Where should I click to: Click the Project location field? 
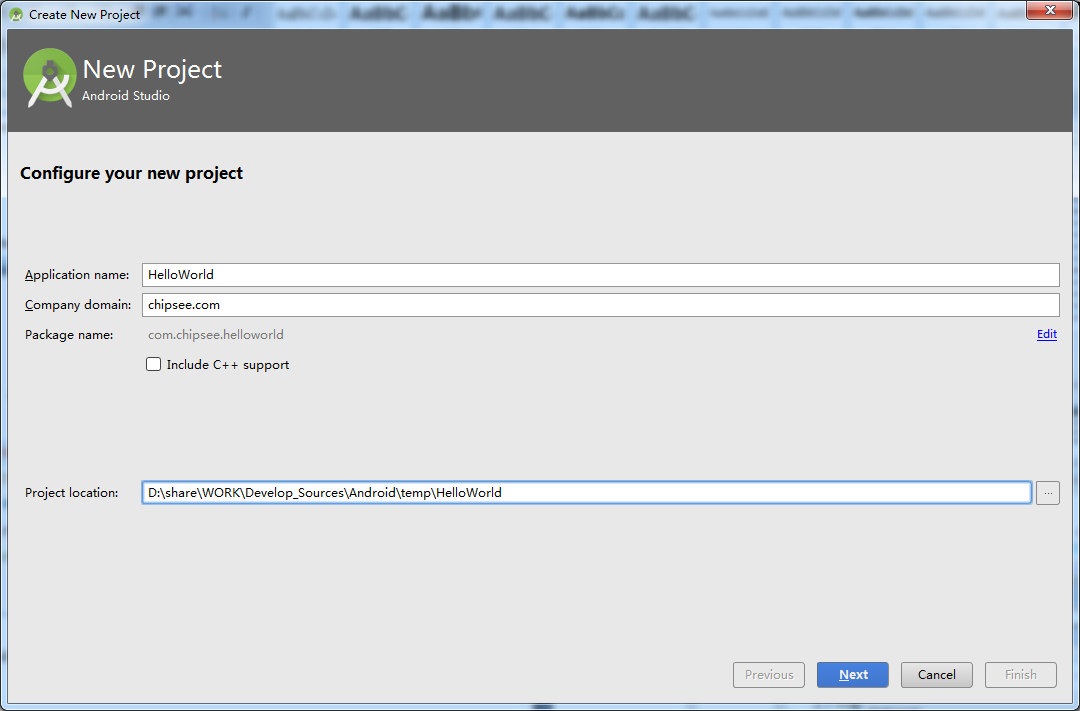click(587, 493)
